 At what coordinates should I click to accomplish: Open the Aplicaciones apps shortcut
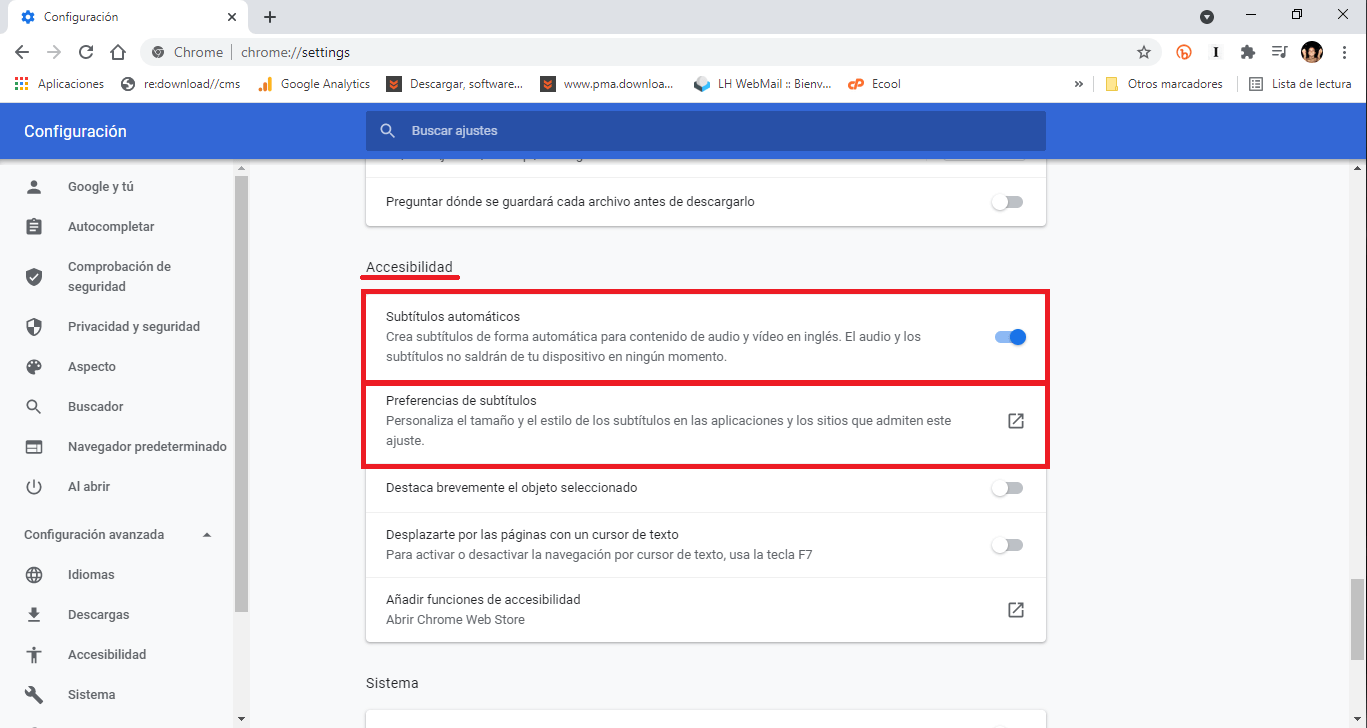[59, 84]
